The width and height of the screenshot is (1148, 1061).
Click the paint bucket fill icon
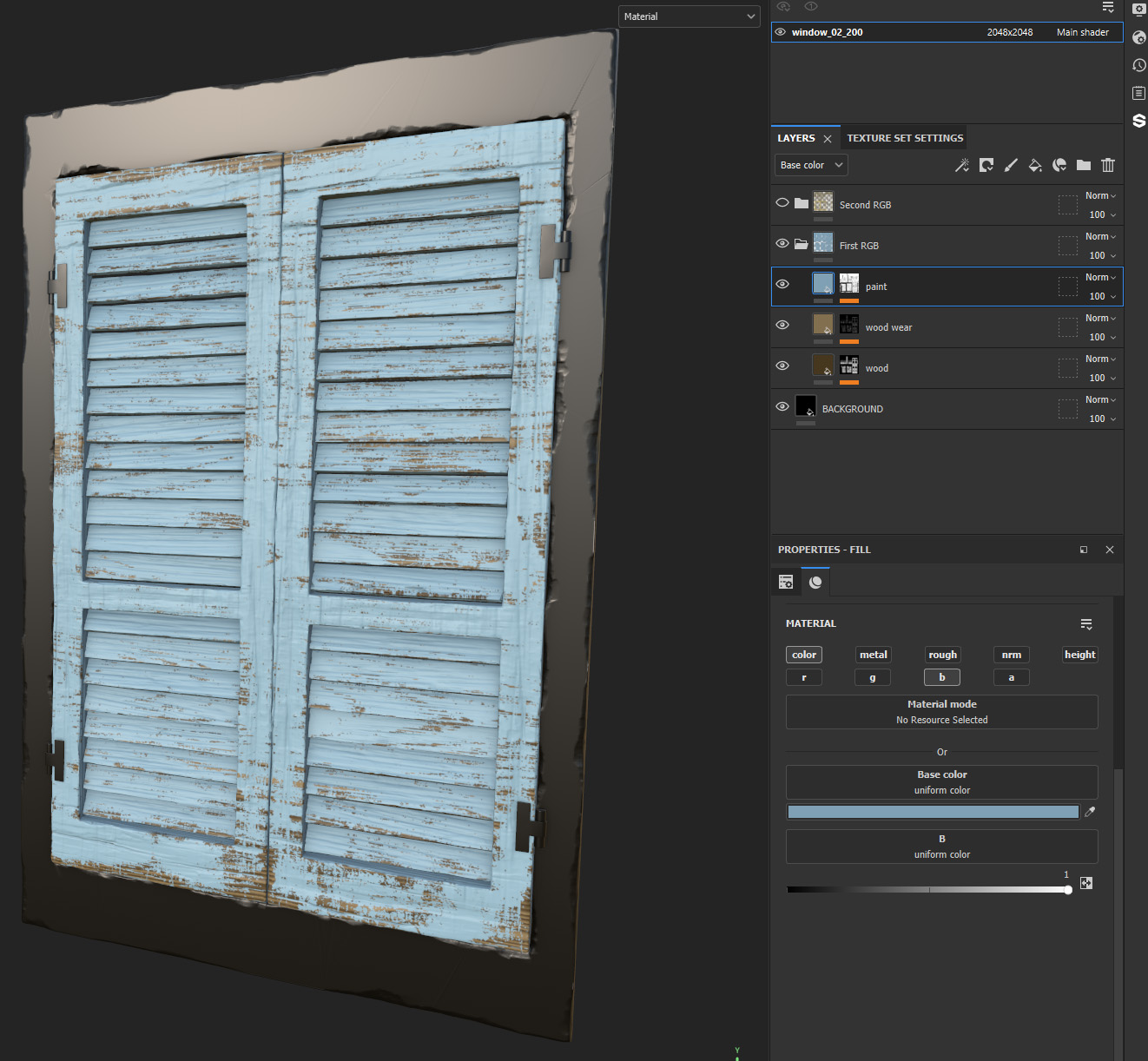point(1035,165)
